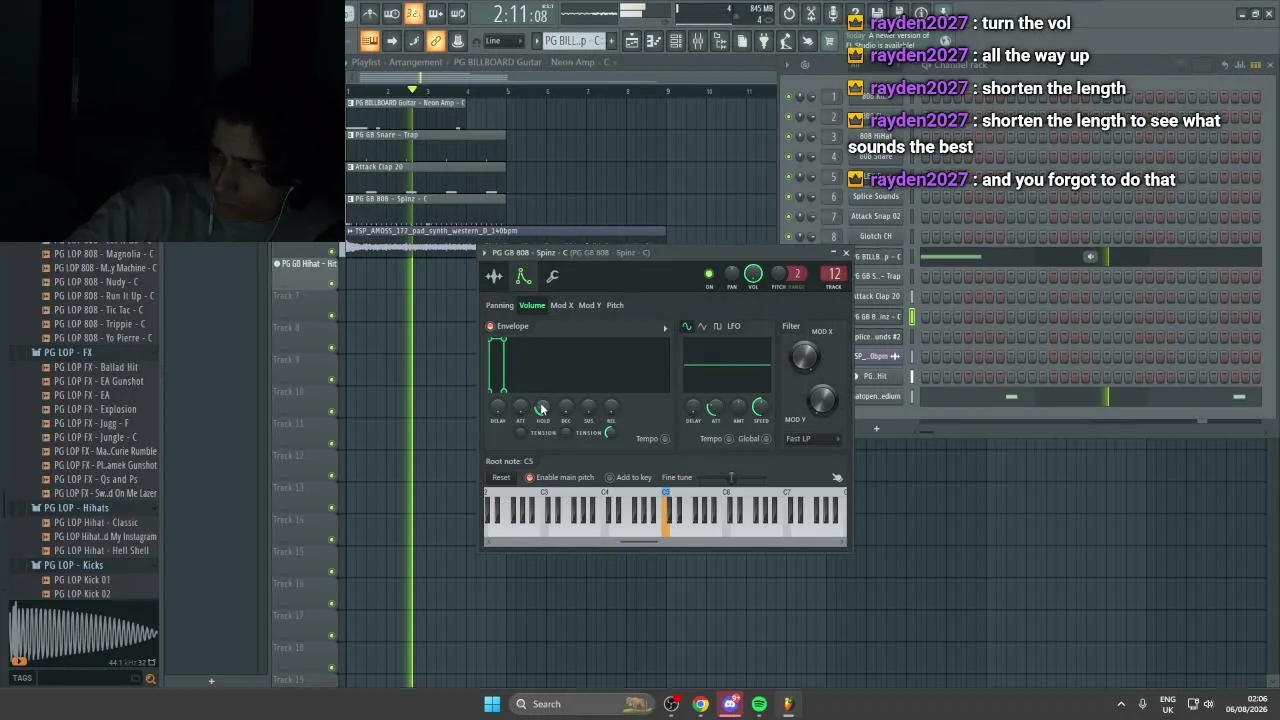
Task: Open the Channel rack from the toolbar
Action: 676,41
